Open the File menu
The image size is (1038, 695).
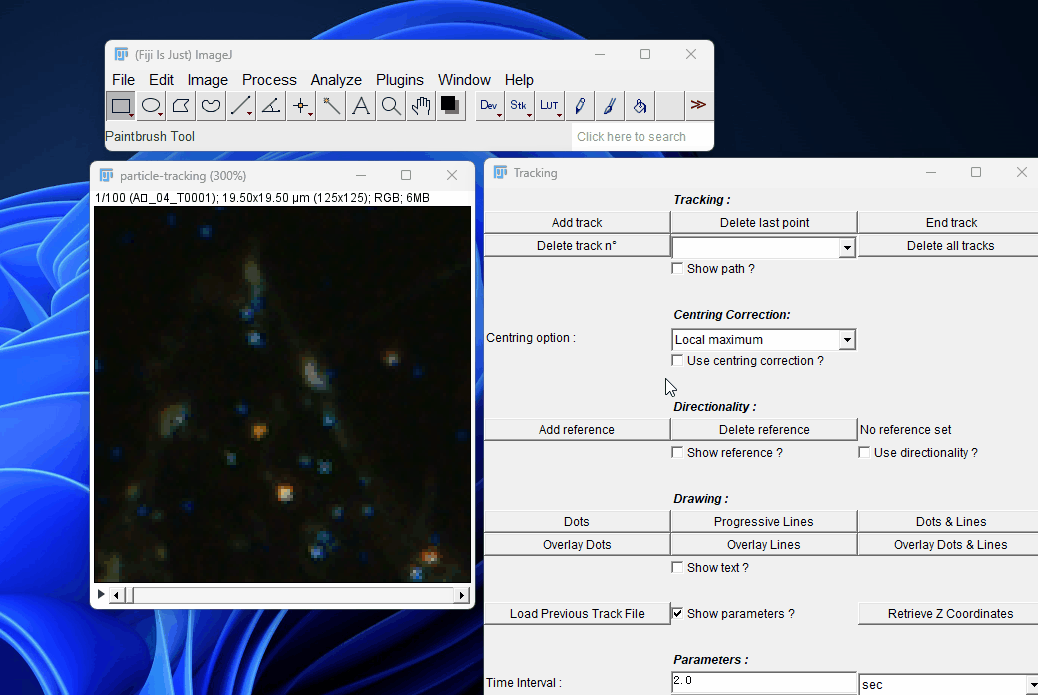coord(123,80)
